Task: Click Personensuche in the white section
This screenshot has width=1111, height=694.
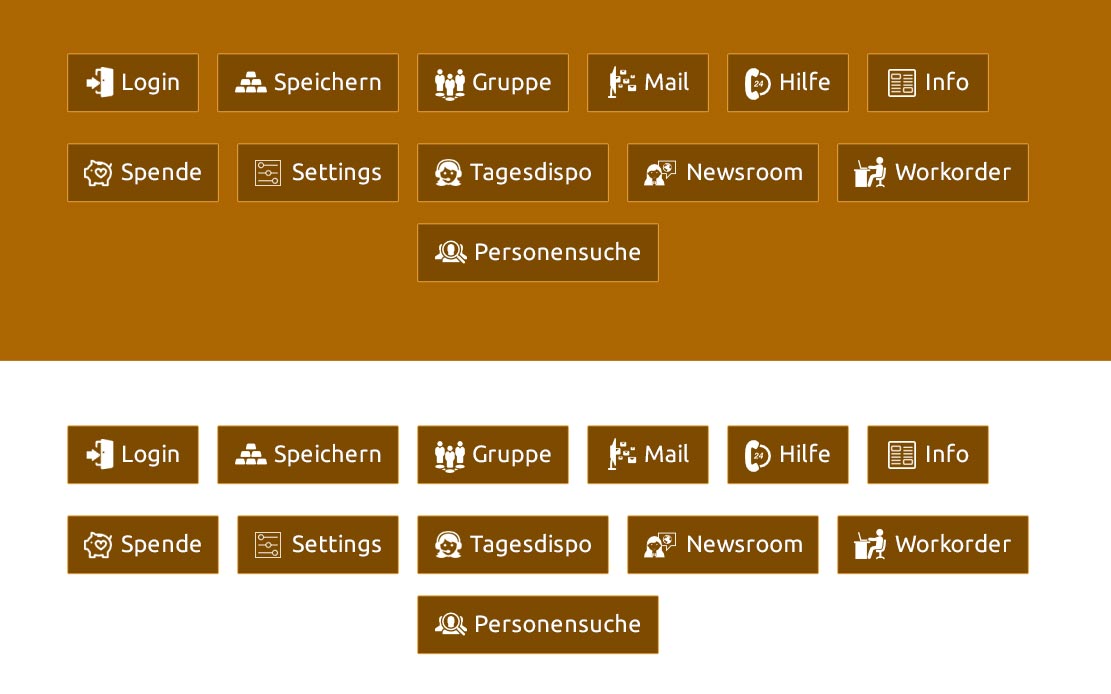Action: (x=538, y=625)
